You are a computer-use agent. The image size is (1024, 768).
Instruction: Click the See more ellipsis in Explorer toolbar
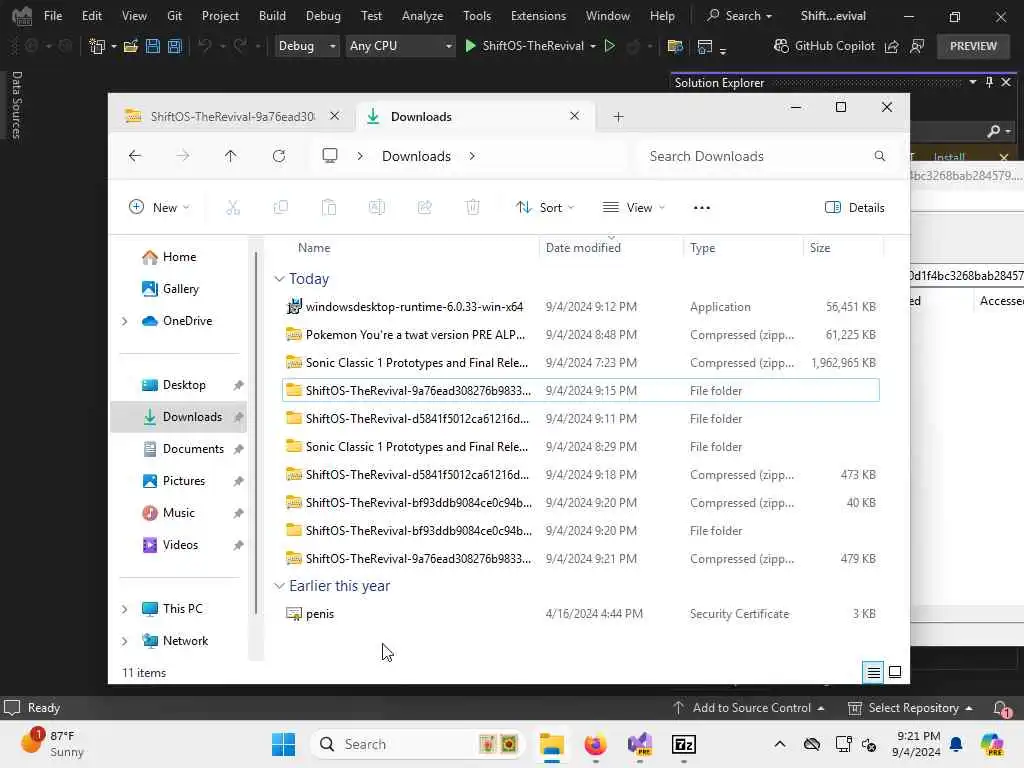(701, 208)
